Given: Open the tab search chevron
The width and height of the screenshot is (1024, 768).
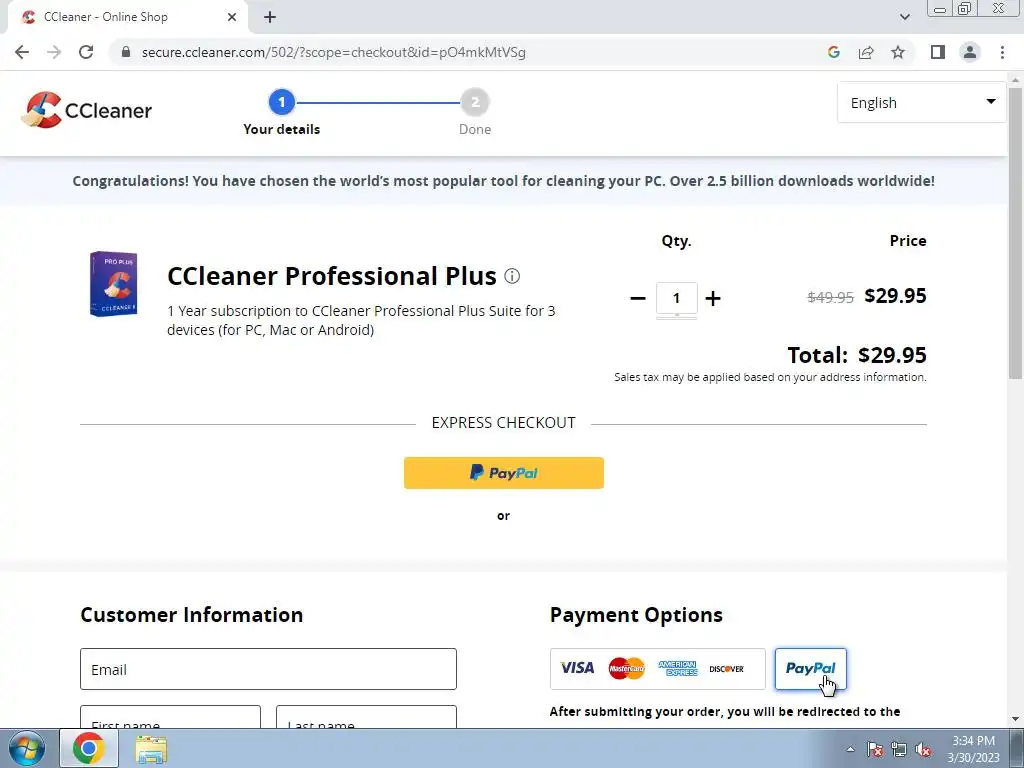Looking at the screenshot, I should pyautogui.click(x=904, y=17).
